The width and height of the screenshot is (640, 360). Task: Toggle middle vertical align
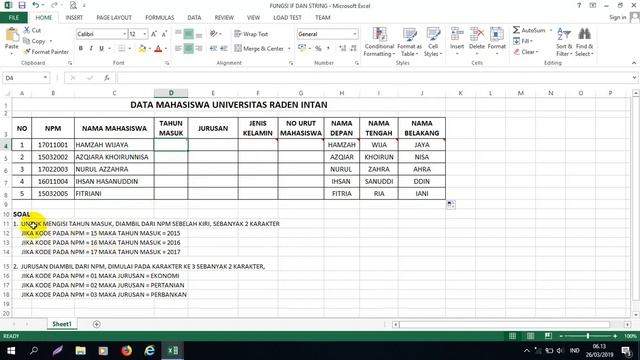[188, 34]
